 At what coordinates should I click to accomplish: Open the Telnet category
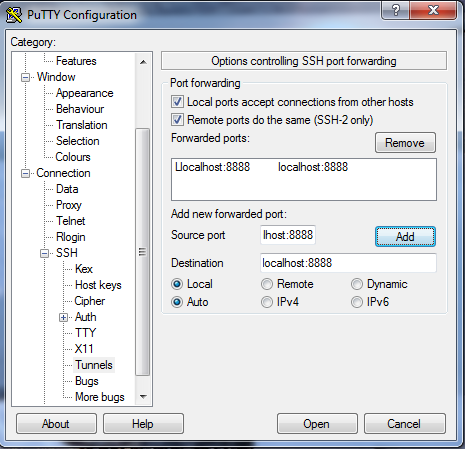[x=71, y=221]
